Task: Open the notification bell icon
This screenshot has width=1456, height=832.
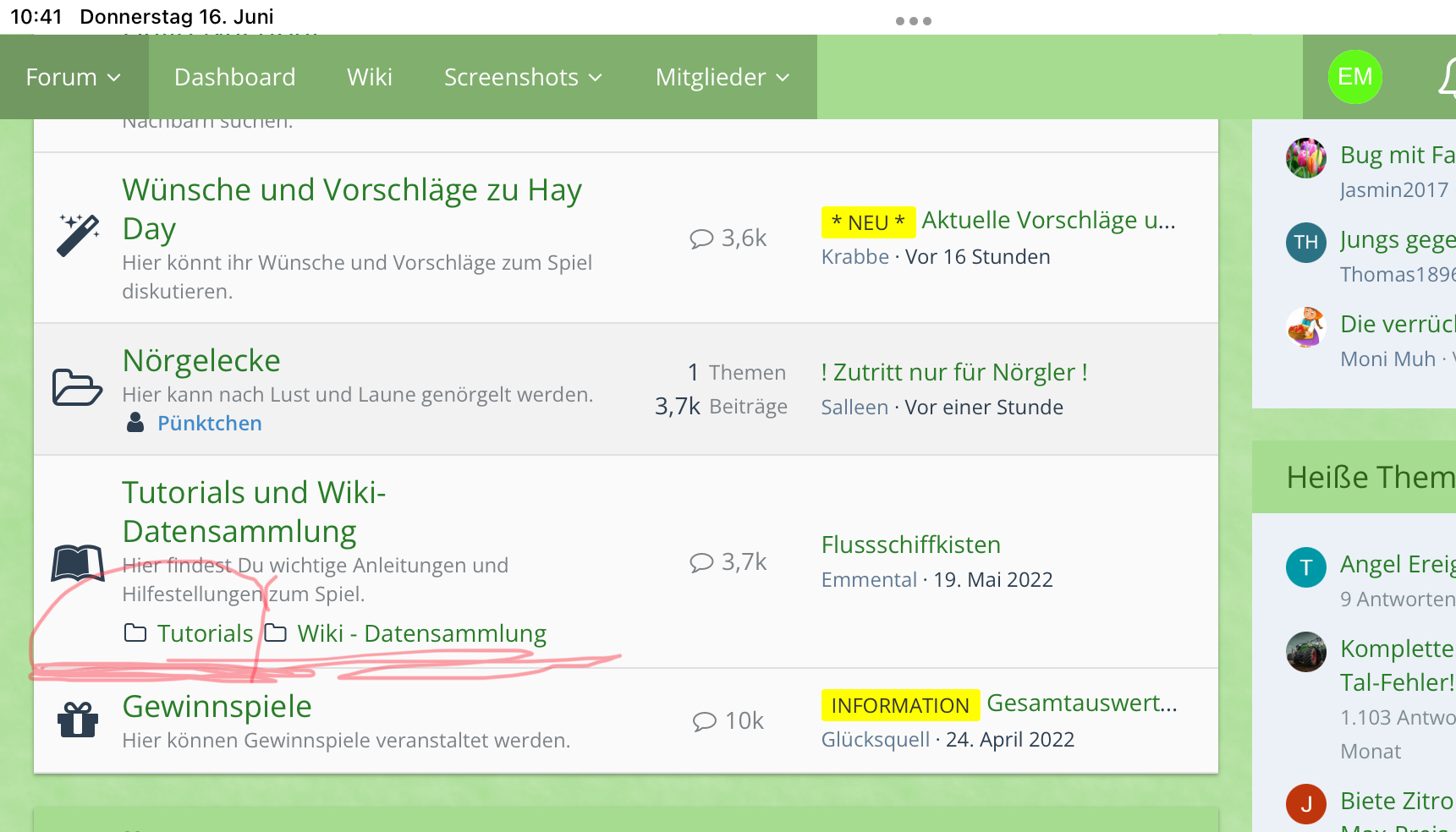Action: point(1447,78)
